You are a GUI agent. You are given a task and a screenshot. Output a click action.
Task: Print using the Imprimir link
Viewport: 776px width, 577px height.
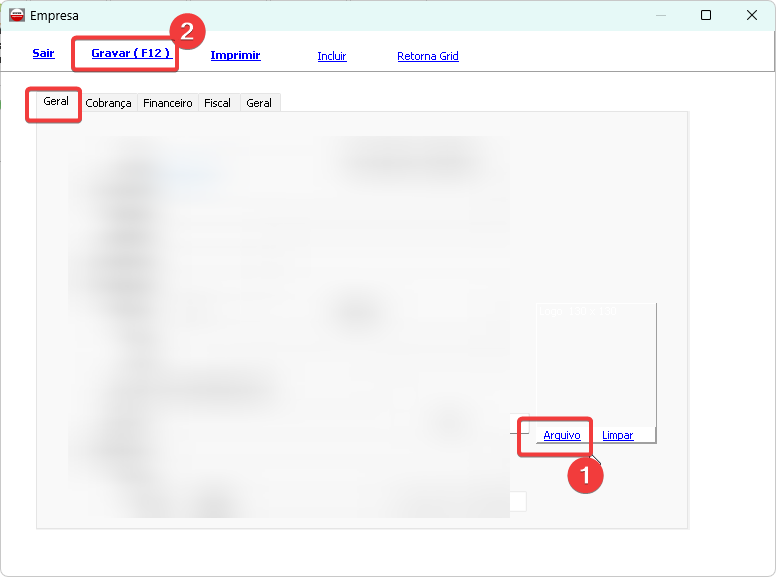[235, 55]
